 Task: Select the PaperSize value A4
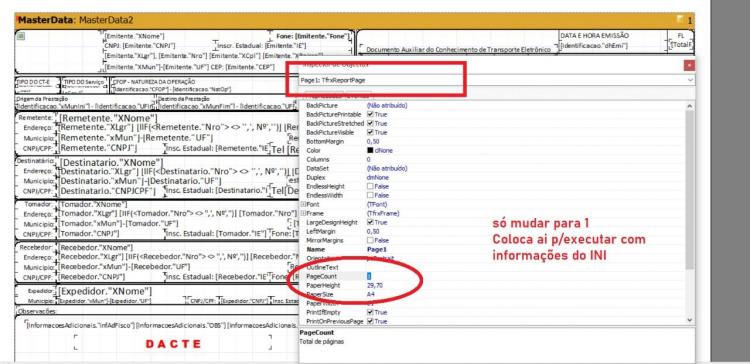[x=370, y=295]
